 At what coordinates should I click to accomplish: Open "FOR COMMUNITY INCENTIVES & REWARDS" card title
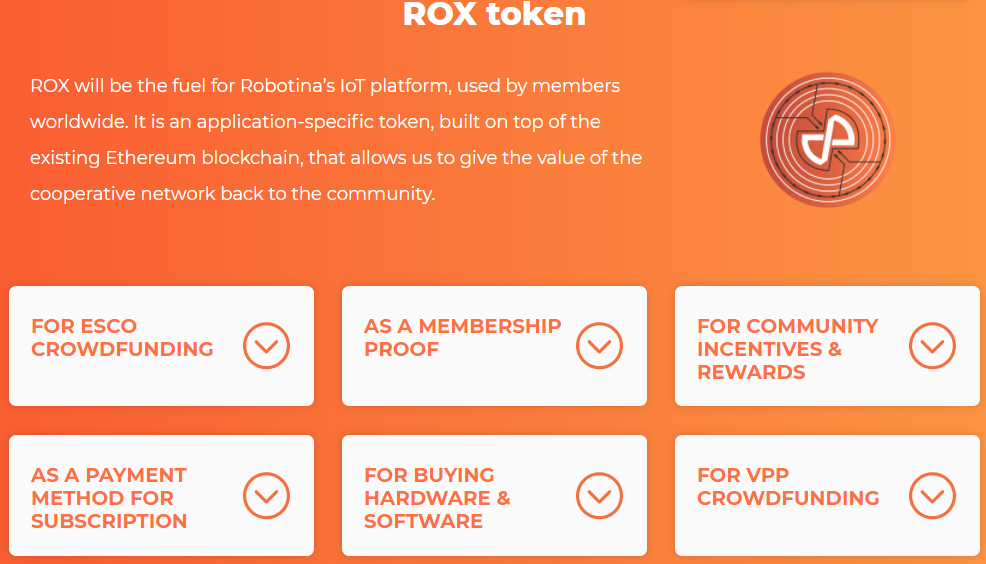point(787,349)
